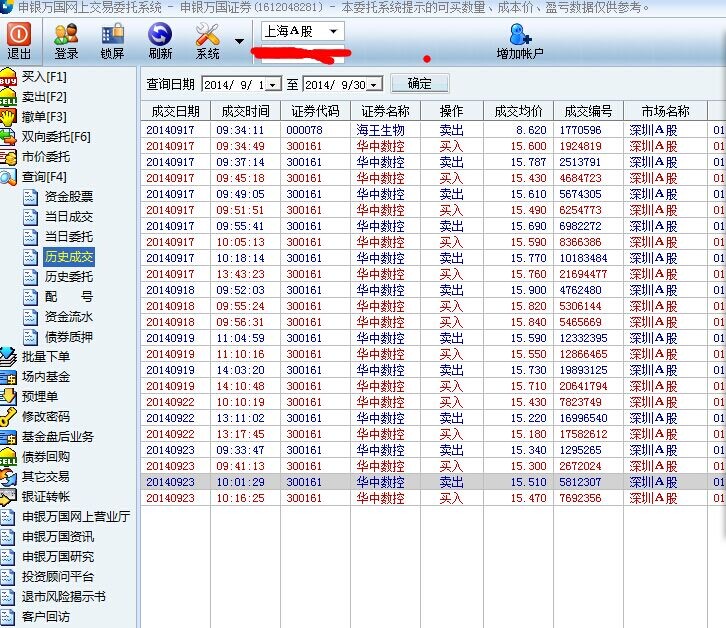Click deal number 1770596
726x628 pixels.
coord(580,130)
